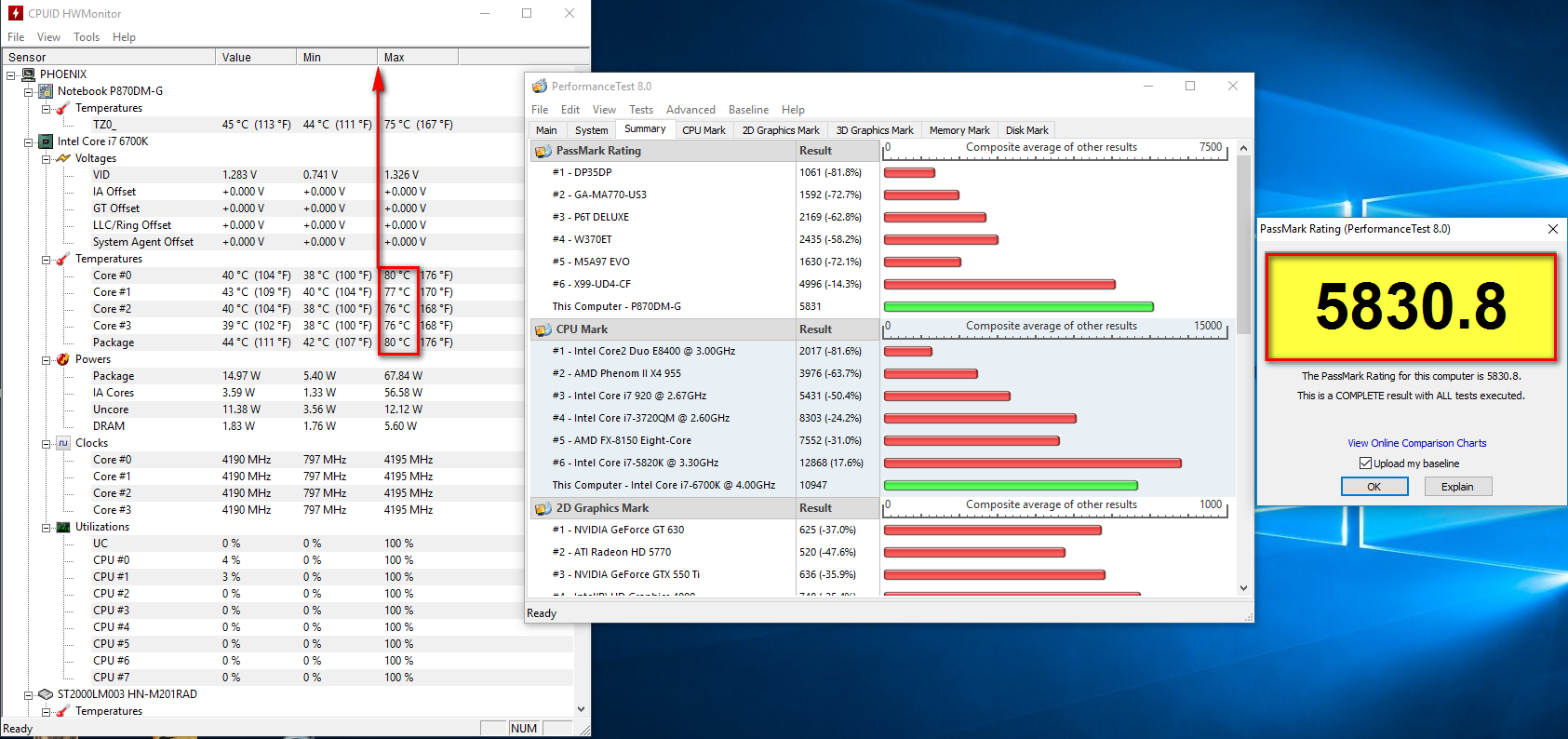The width and height of the screenshot is (1568, 739).
Task: Switch to the System tab
Action: point(591,130)
